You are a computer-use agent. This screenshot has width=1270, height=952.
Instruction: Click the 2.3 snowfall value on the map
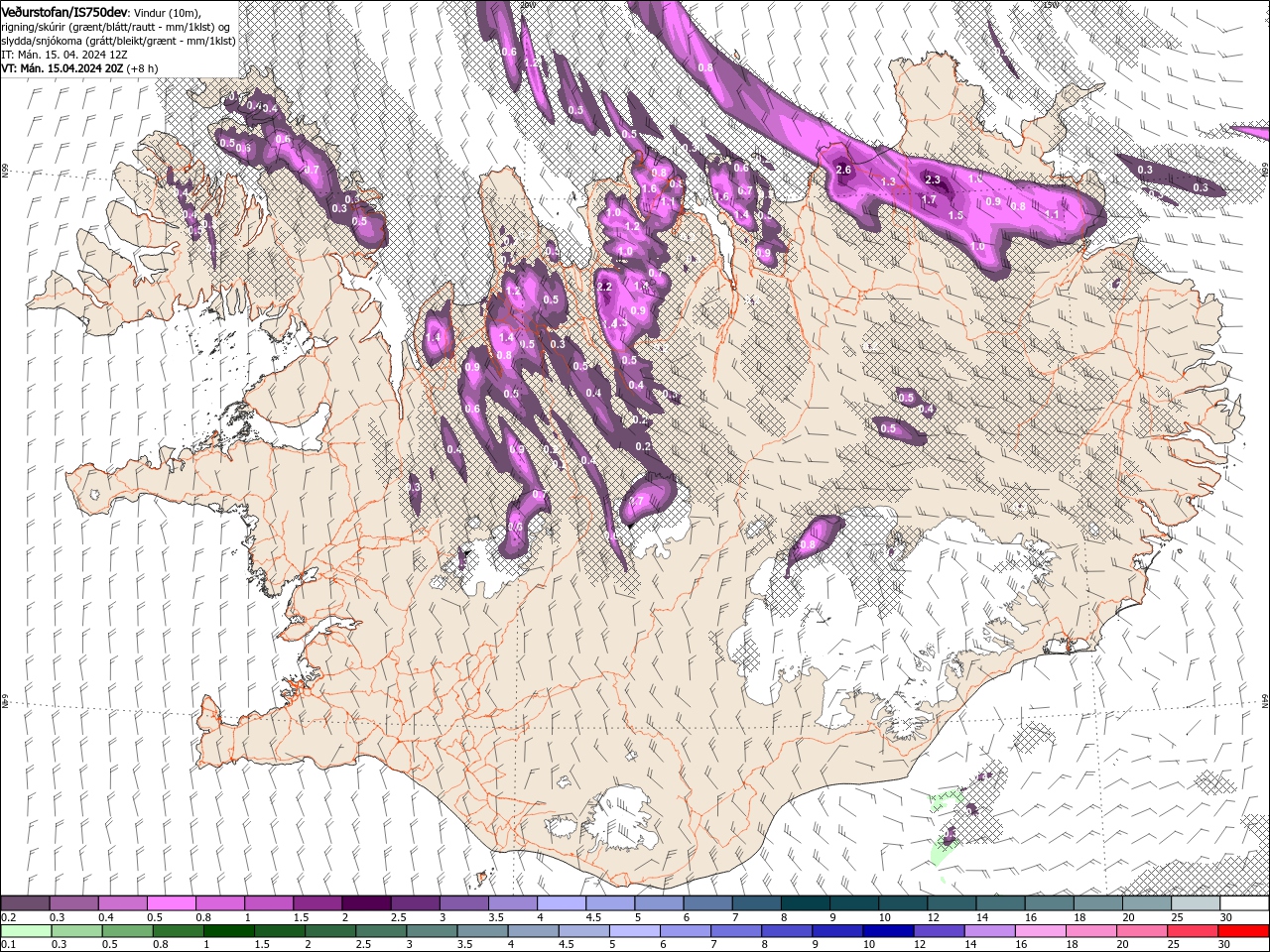tap(933, 179)
